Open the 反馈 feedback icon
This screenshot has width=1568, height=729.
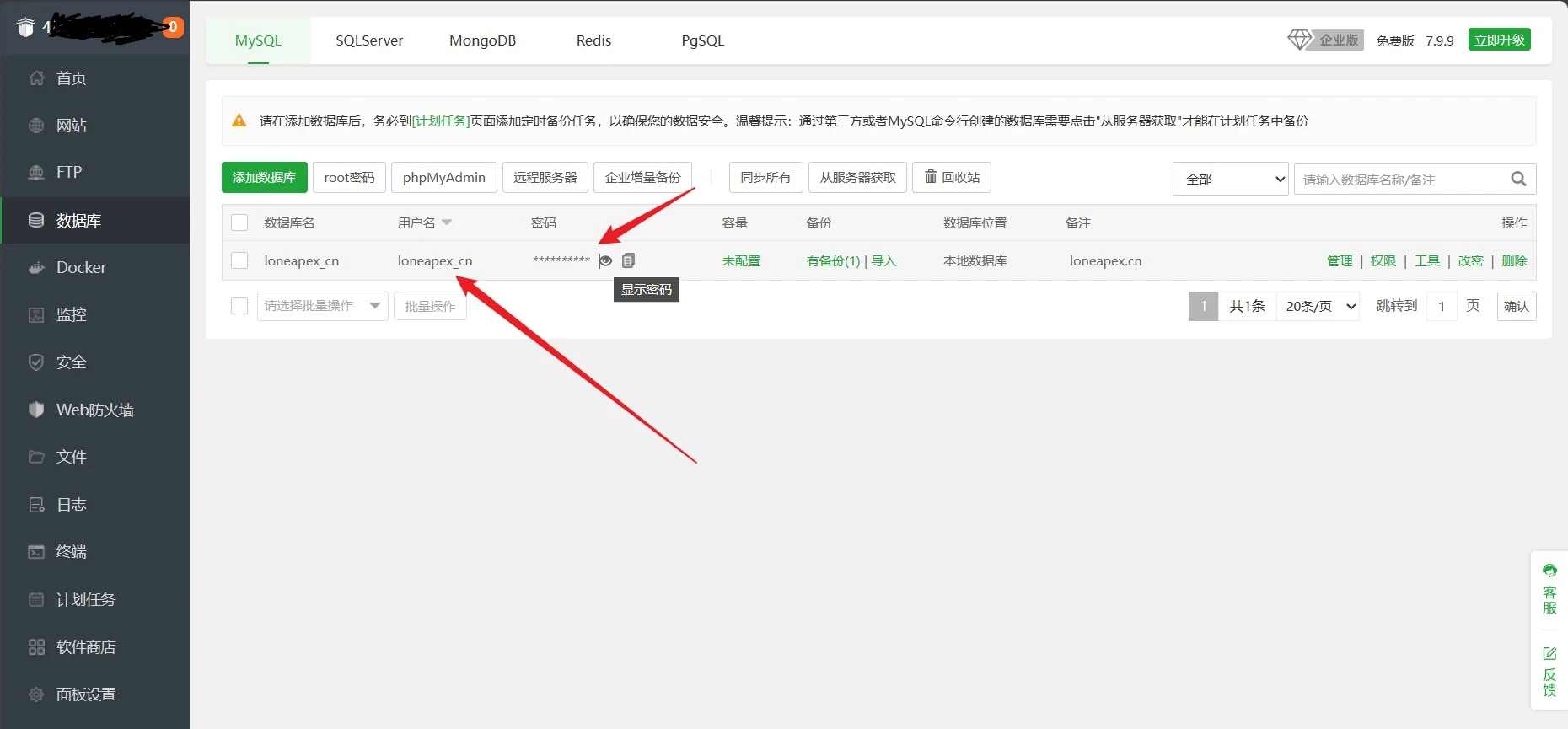tap(1549, 672)
